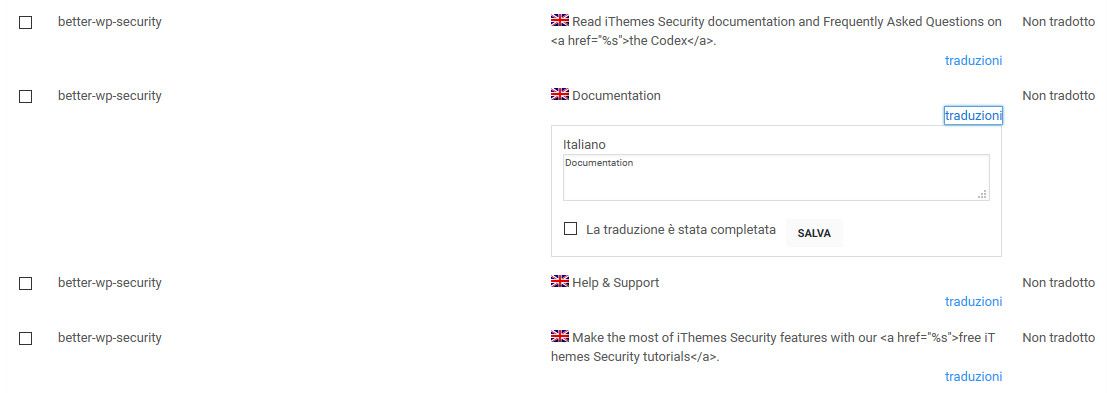Image resolution: width=1107 pixels, height=393 pixels.
Task: Click the 'Non tradotto' status for Documentation
Action: pos(1058,96)
